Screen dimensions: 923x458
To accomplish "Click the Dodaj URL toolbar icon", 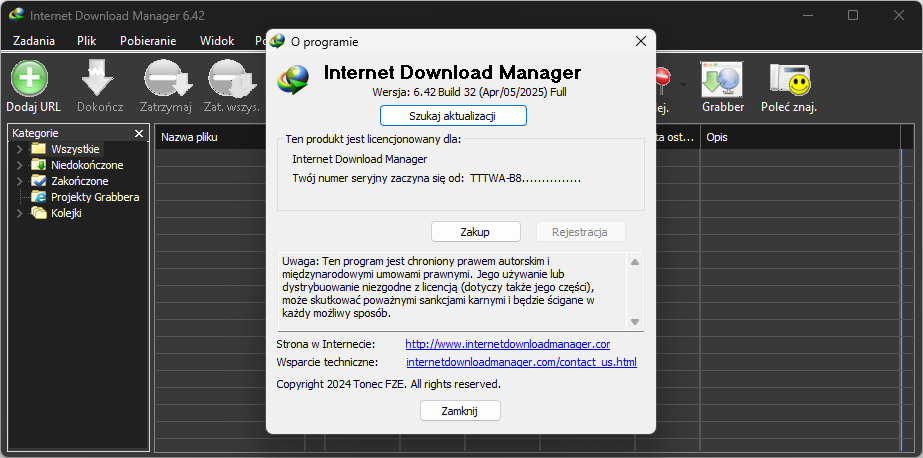I will coord(29,79).
